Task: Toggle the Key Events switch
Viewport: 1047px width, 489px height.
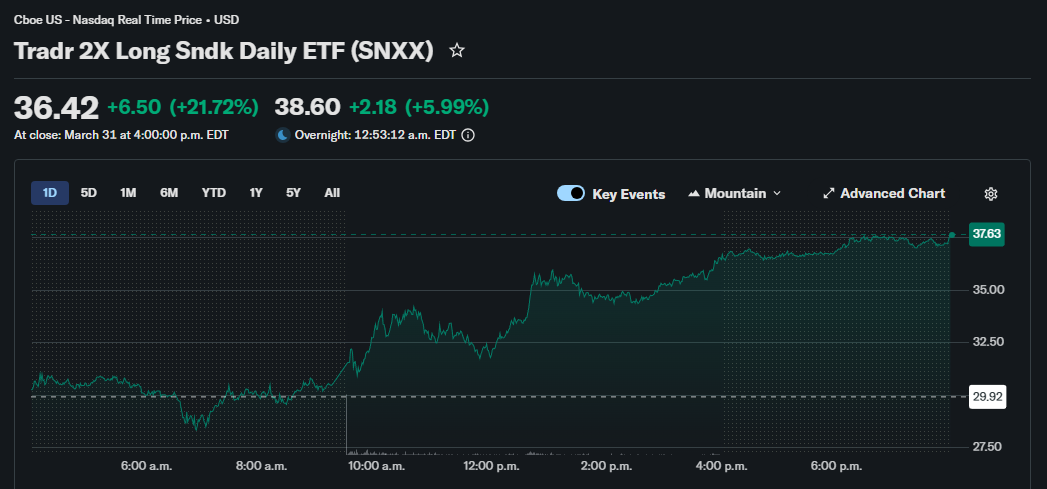Action: (x=571, y=194)
